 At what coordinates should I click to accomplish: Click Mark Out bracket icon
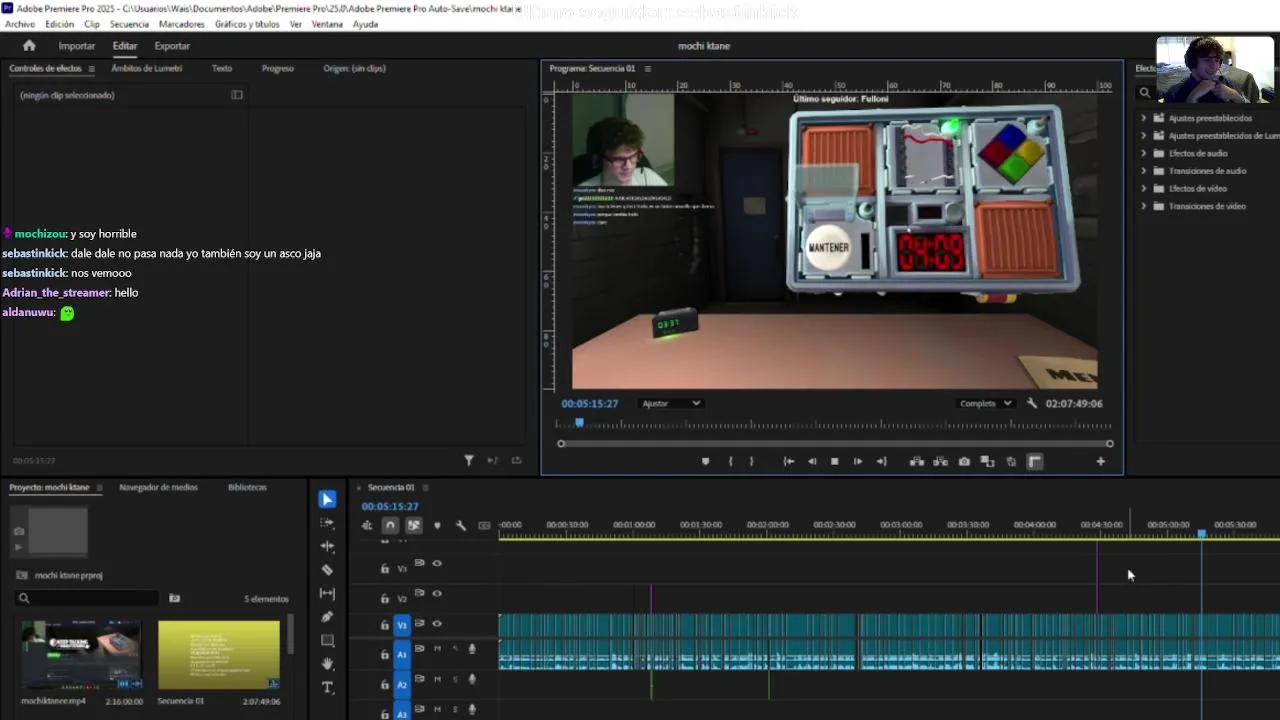click(x=752, y=461)
